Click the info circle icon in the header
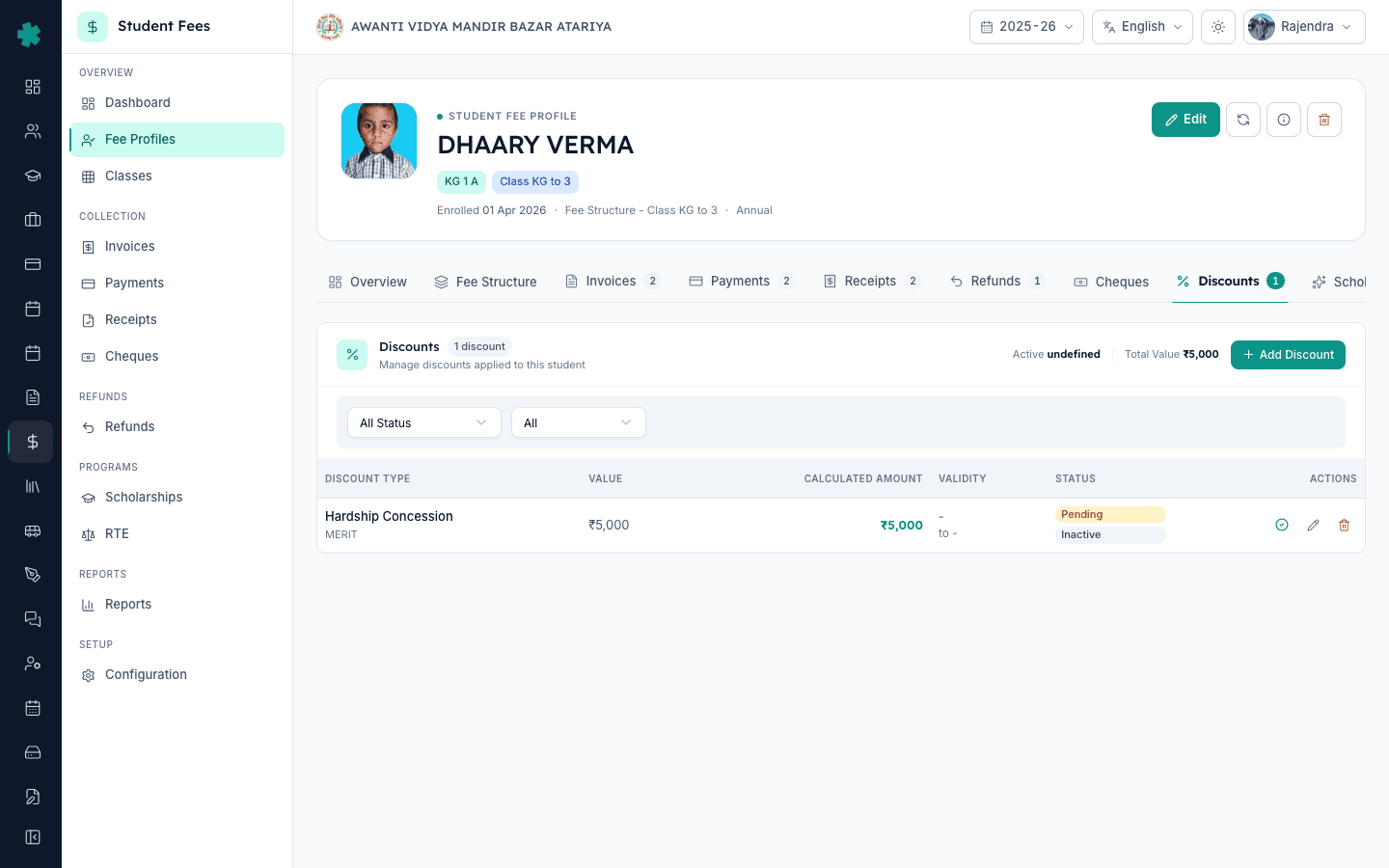Viewport: 1389px width, 868px height. click(x=1284, y=120)
